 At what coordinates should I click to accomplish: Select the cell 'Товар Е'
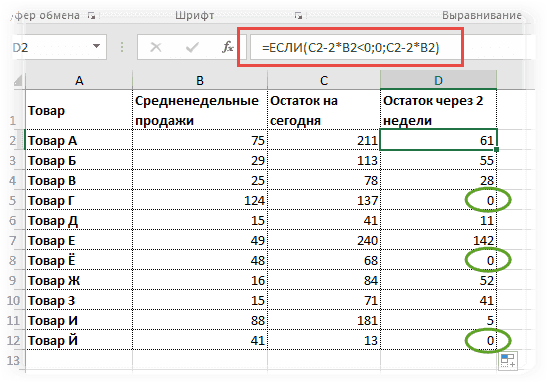[x=79, y=240]
